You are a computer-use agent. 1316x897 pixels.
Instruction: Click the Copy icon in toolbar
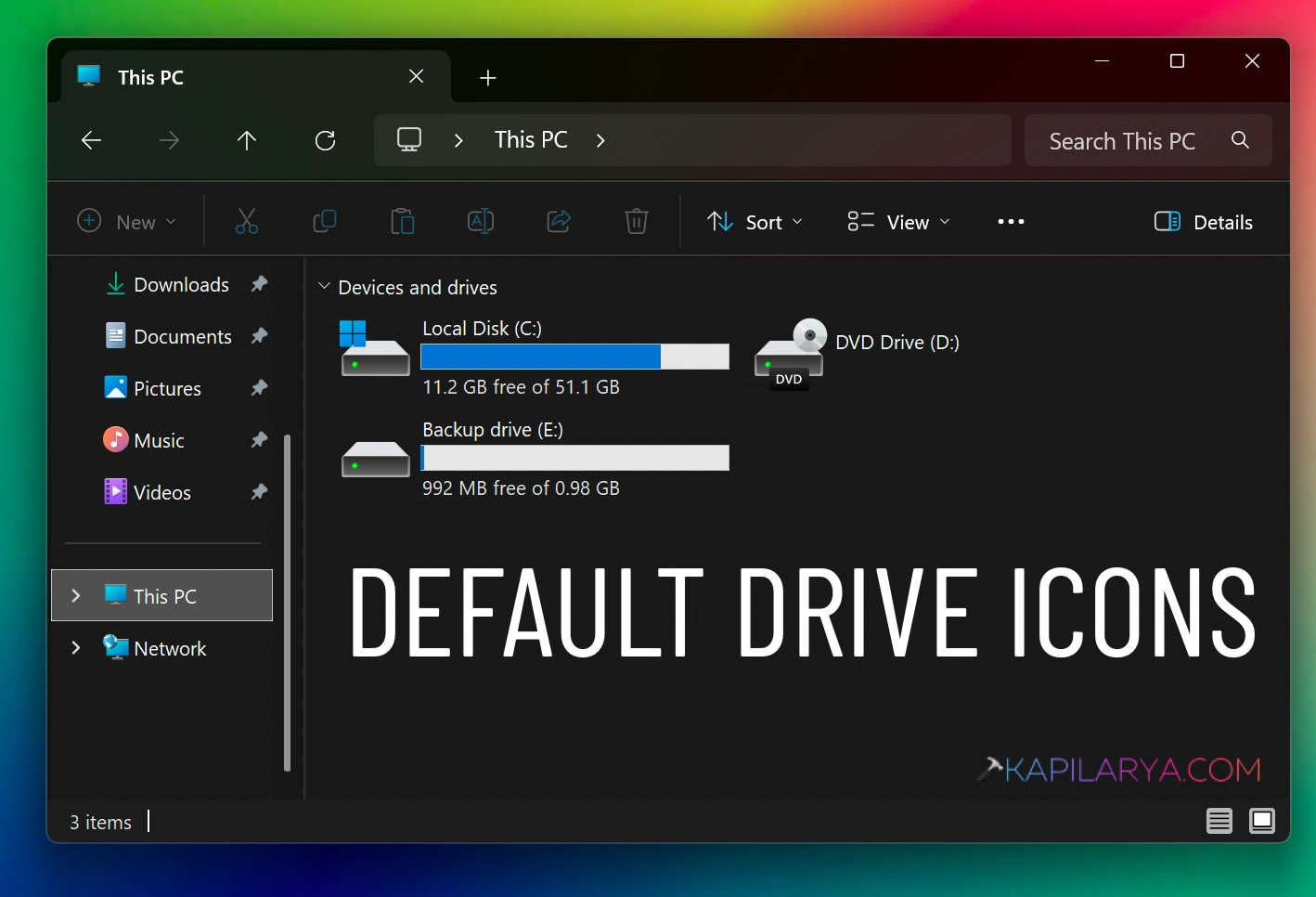tap(325, 221)
